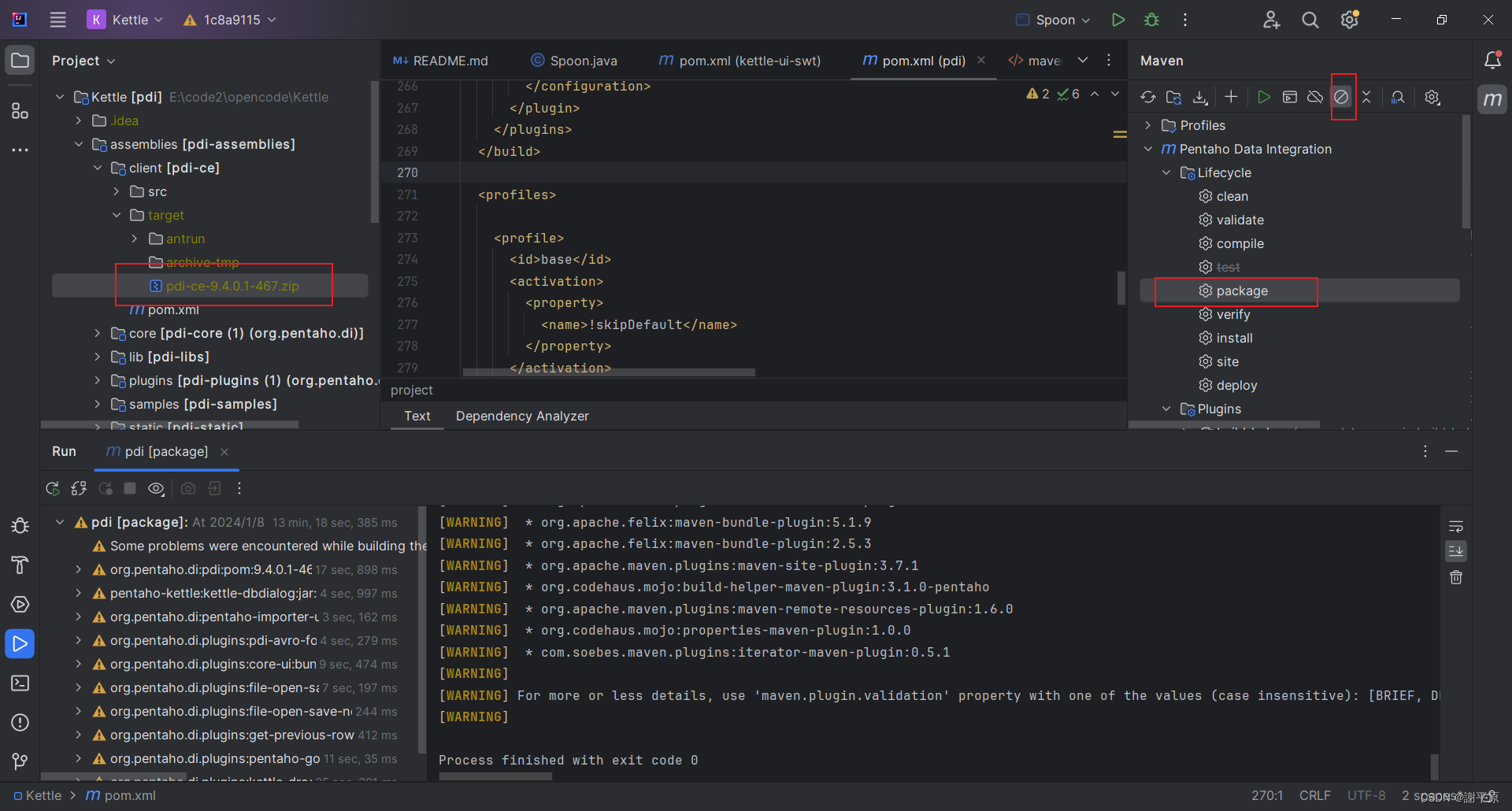
Task: Click Kettle breadcrumb in status bar
Action: pos(37,795)
